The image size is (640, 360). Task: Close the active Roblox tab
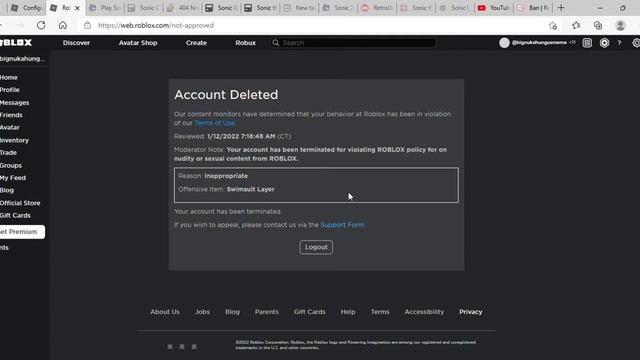coord(77,8)
